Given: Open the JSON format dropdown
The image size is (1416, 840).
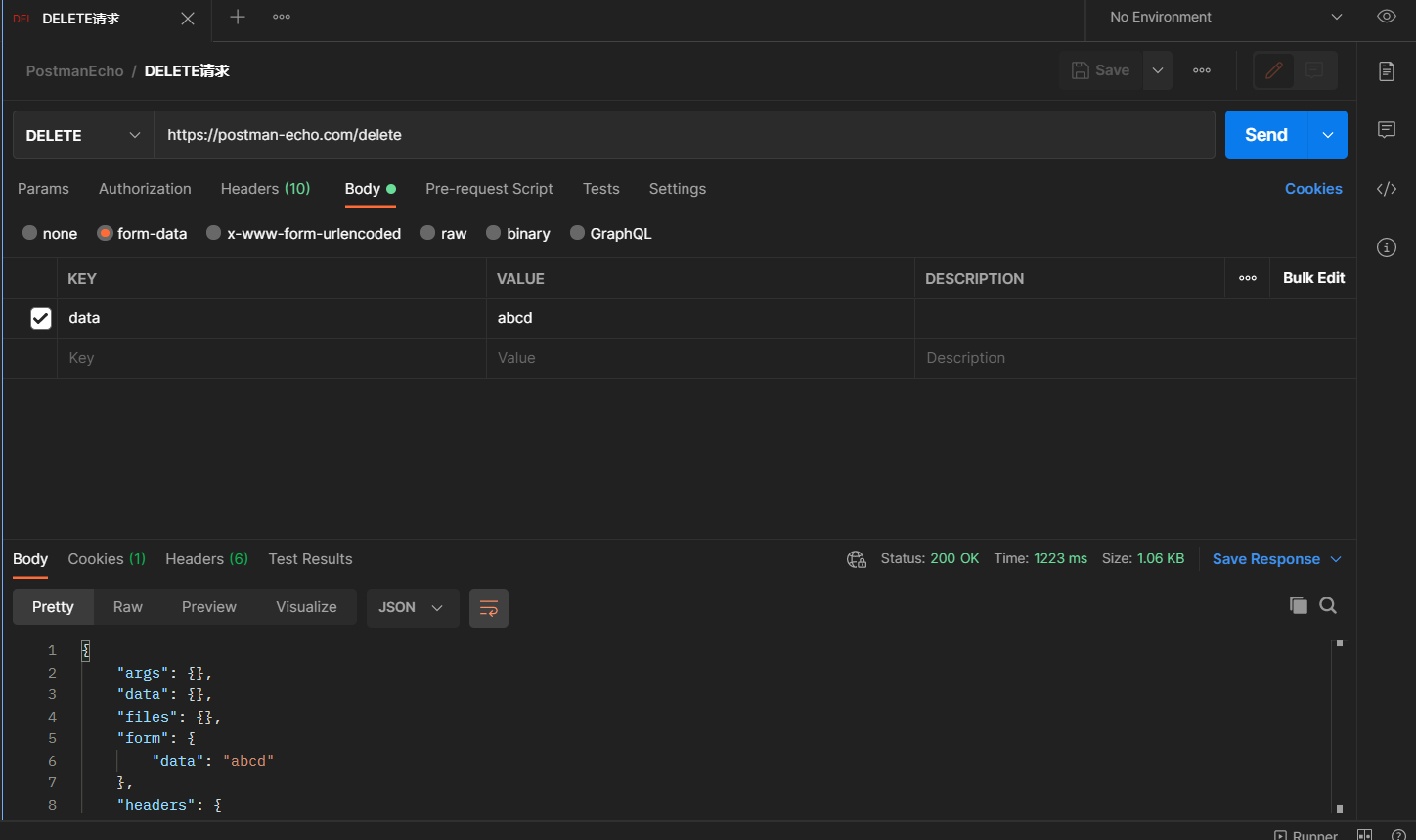Looking at the screenshot, I should click(x=413, y=607).
